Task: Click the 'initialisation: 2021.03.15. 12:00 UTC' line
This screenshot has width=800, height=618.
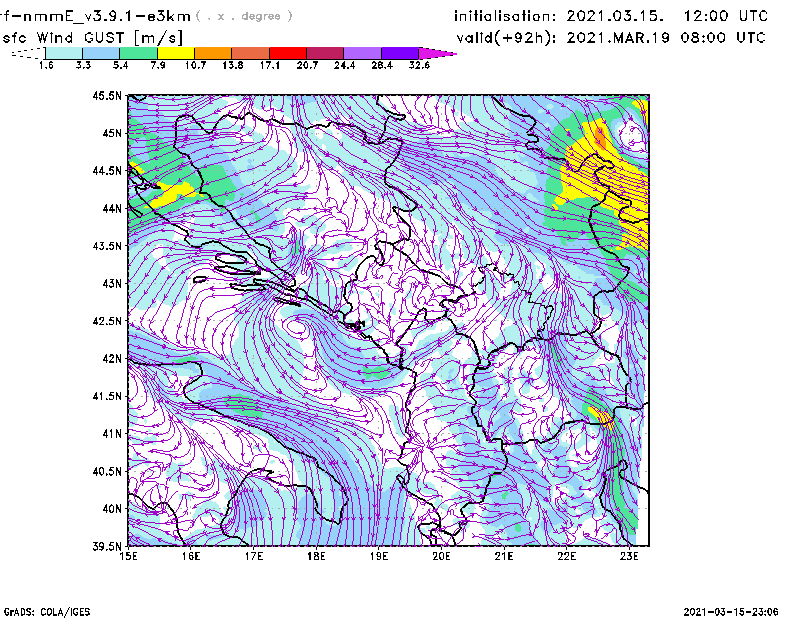Action: (611, 16)
